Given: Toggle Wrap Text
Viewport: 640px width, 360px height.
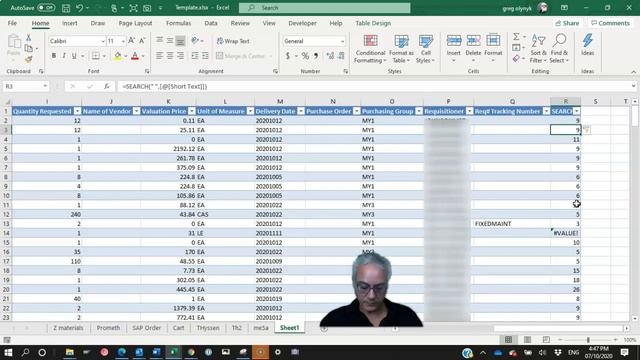Looking at the screenshot, I should (233, 41).
